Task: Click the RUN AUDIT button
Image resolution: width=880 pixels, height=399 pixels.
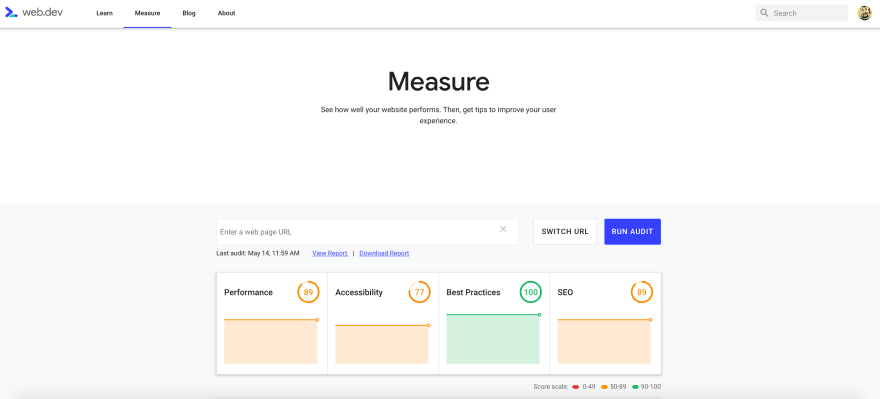Action: (632, 232)
